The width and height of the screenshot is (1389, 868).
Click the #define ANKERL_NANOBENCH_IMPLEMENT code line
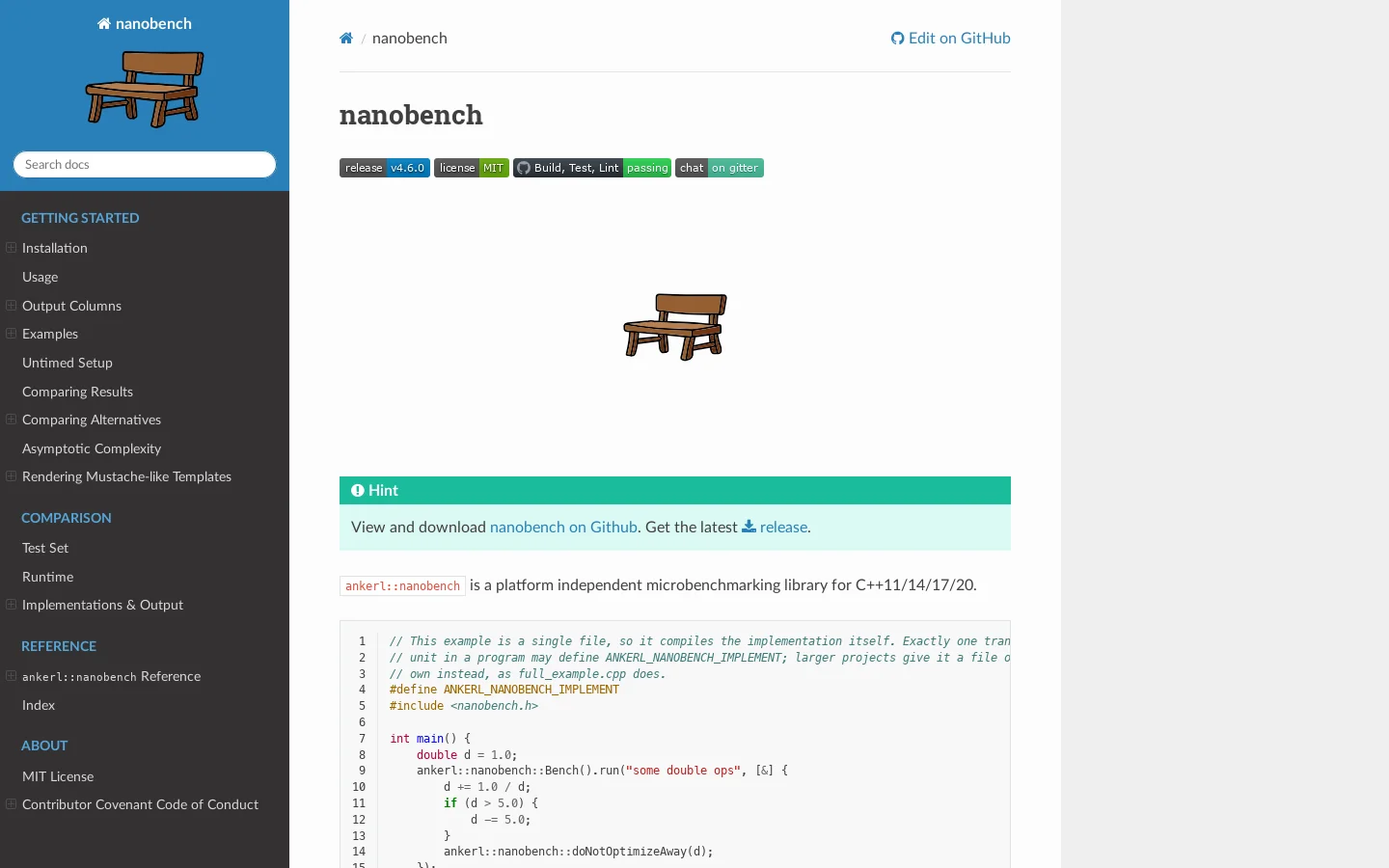pyautogui.click(x=504, y=690)
